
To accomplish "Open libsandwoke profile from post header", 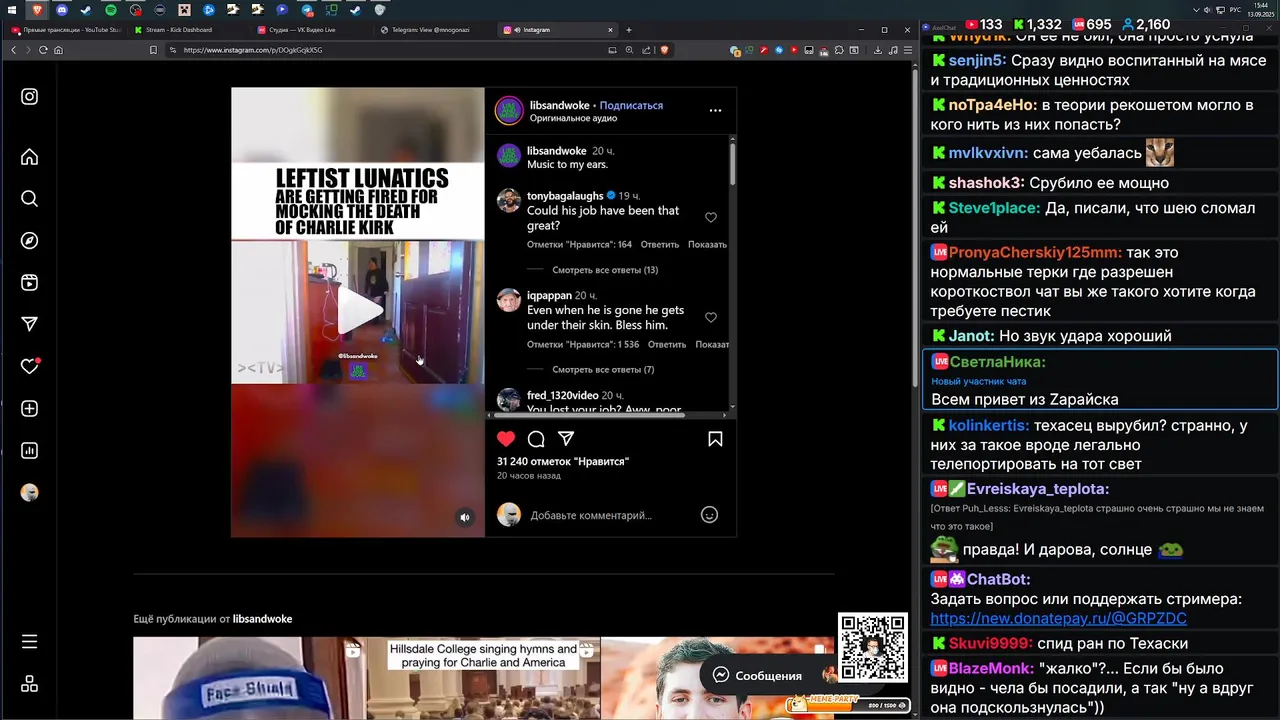I will pos(559,105).
